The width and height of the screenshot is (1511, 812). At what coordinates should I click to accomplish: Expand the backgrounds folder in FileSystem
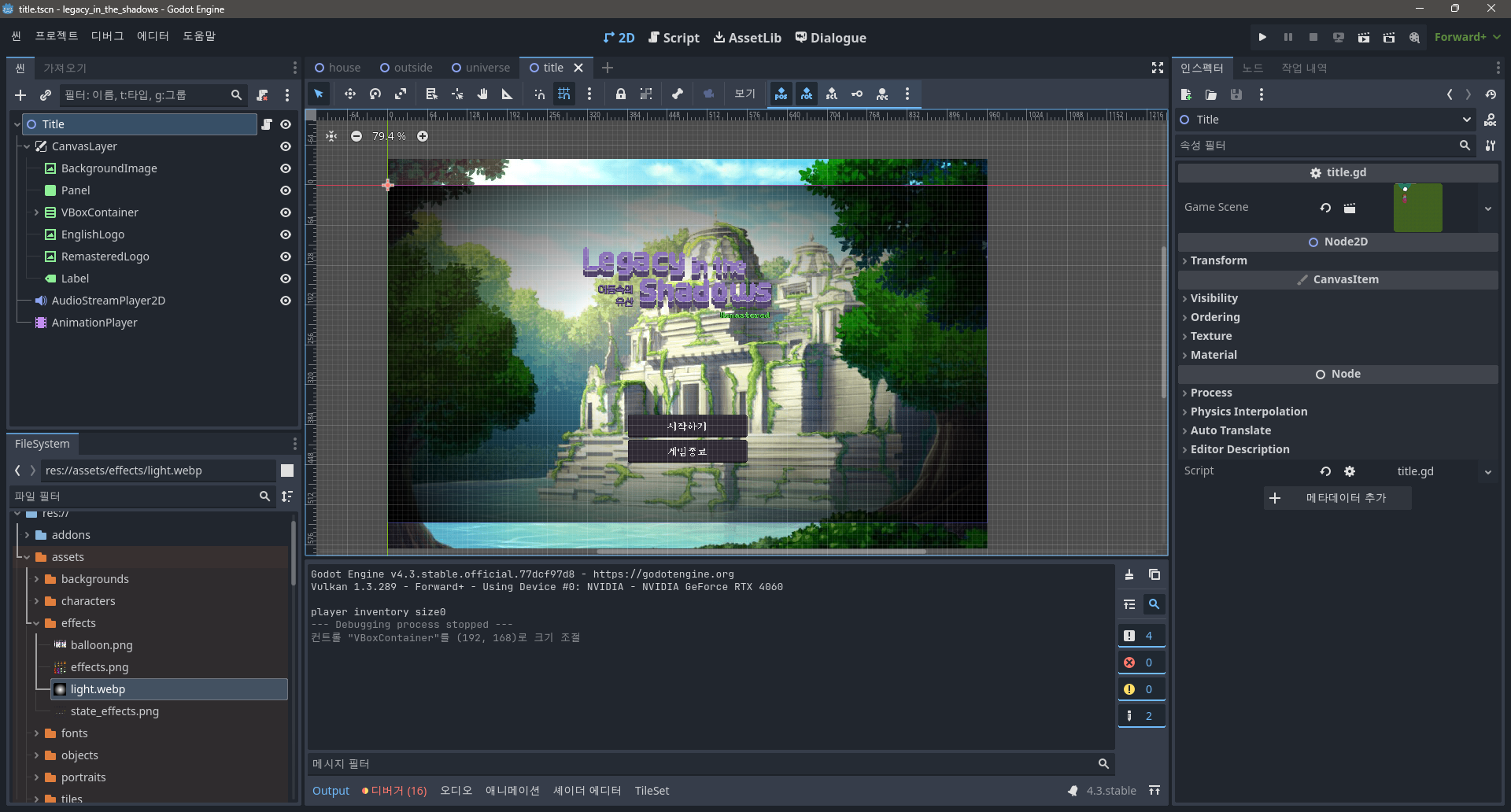36,579
